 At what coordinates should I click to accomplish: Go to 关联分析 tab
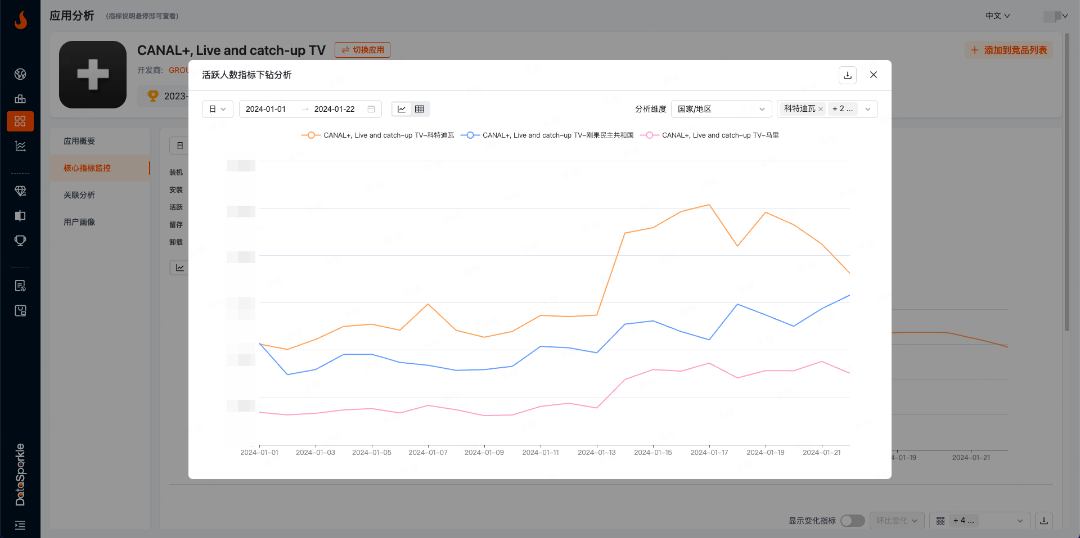(80, 195)
